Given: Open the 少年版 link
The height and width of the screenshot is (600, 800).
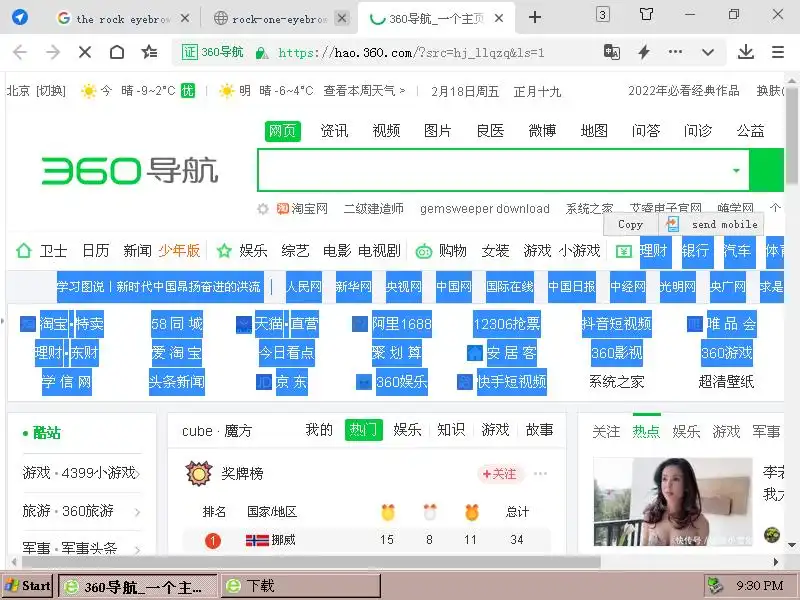Looking at the screenshot, I should [x=179, y=251].
